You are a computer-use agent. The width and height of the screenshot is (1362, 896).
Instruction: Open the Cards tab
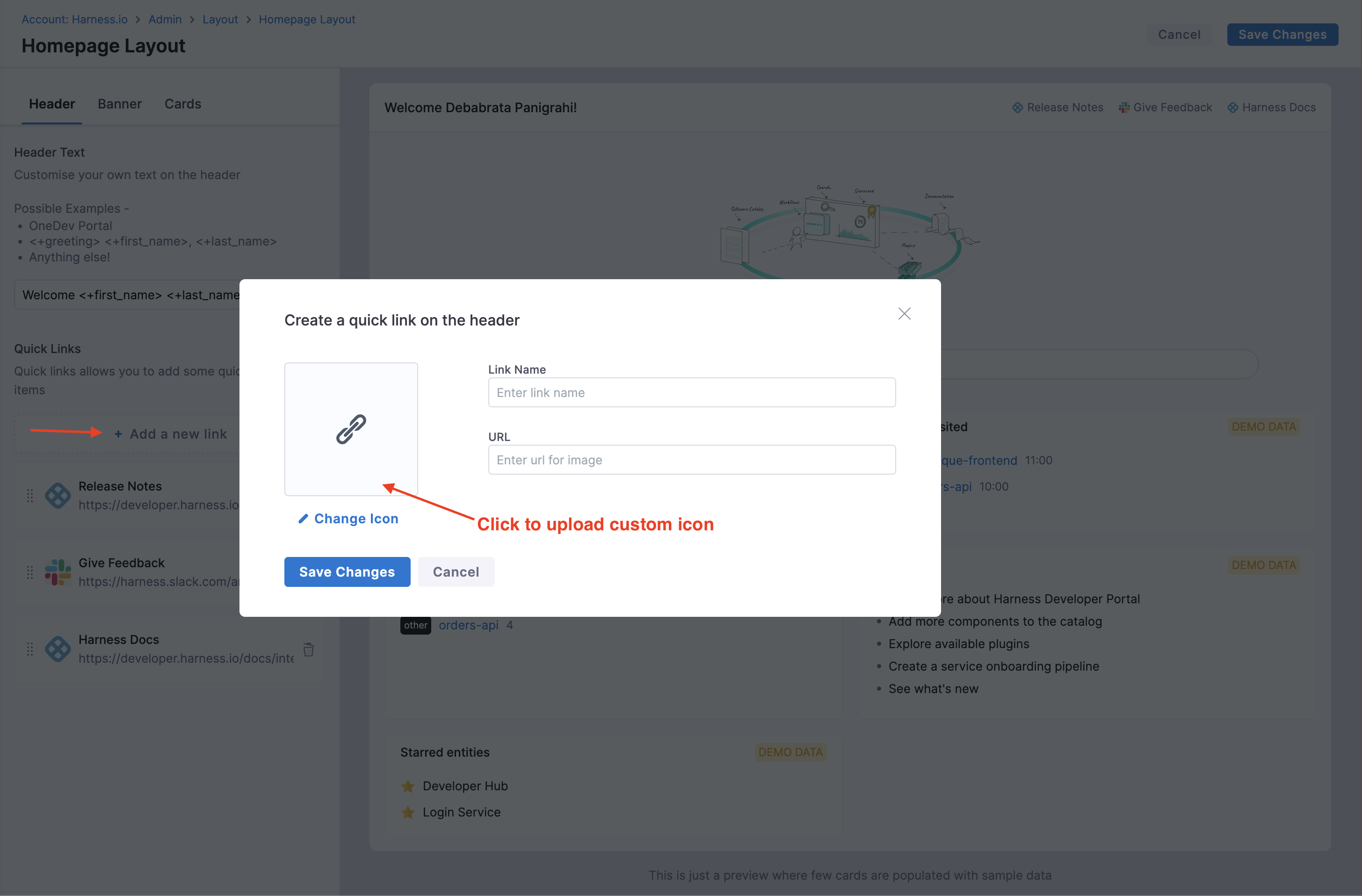click(182, 104)
